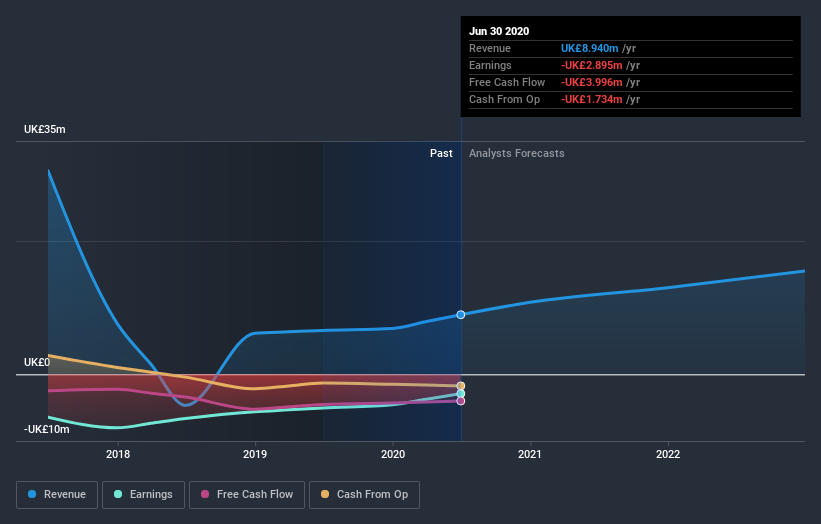Click the pink Free Cash Flow data point
The width and height of the screenshot is (821, 524).
point(461,401)
